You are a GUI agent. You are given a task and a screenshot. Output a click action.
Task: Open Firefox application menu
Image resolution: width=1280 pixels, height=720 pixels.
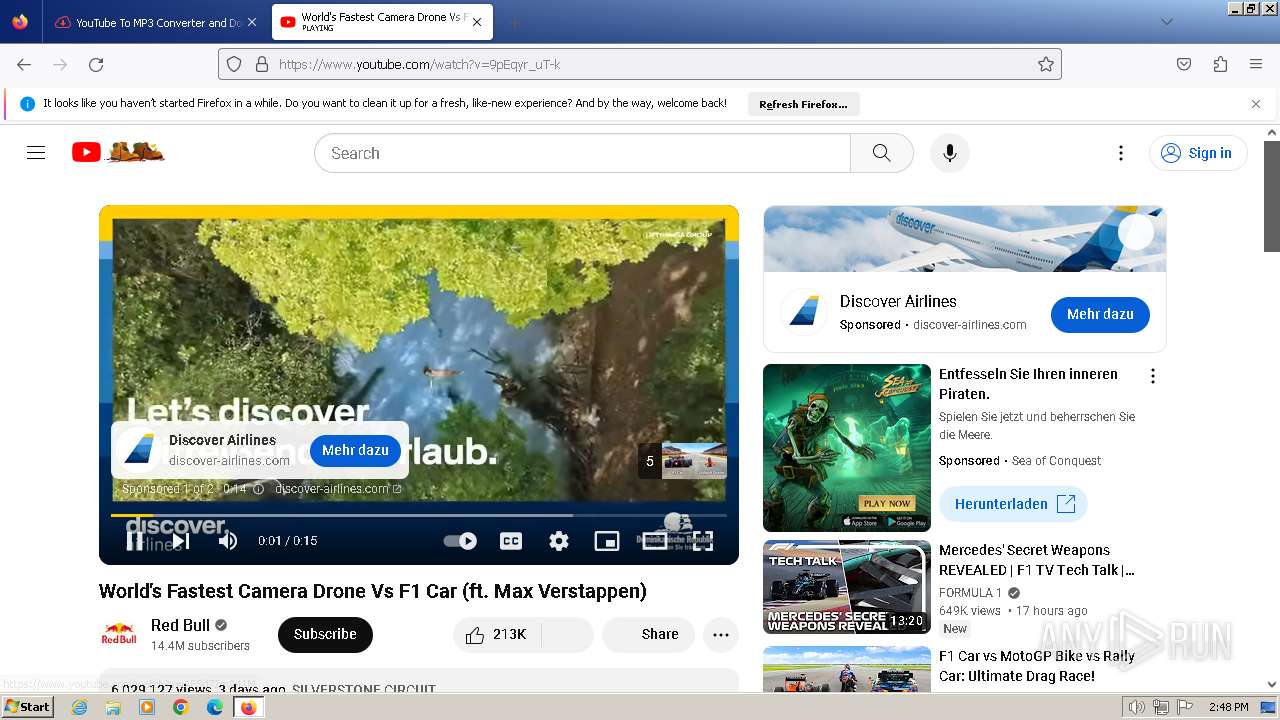[1256, 64]
